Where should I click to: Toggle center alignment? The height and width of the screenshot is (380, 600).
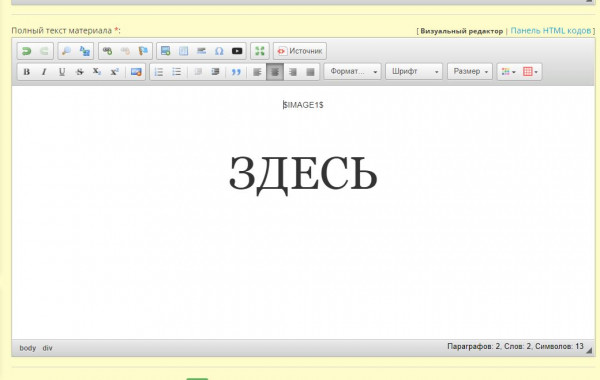tap(275, 72)
